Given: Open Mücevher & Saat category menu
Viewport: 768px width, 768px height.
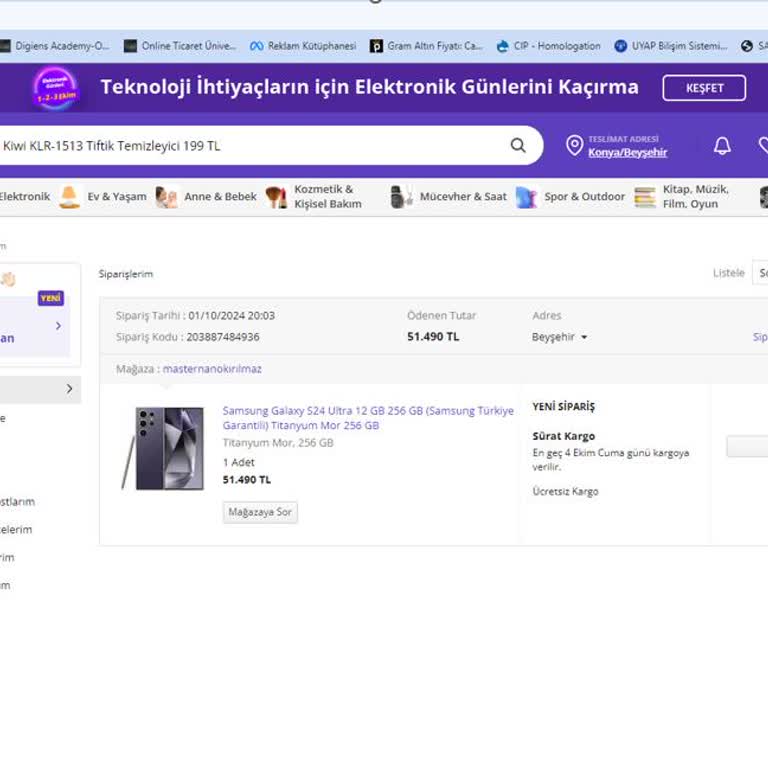Looking at the screenshot, I should coord(463,197).
